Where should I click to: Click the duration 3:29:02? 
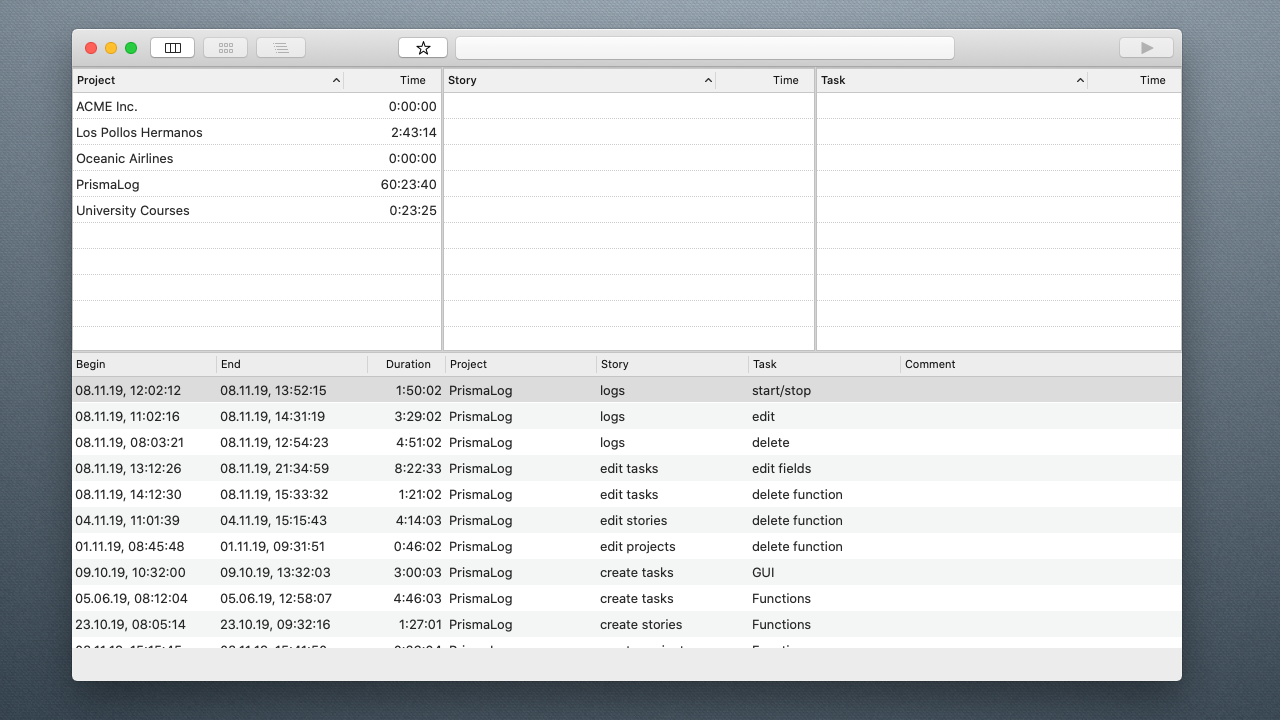pos(418,416)
